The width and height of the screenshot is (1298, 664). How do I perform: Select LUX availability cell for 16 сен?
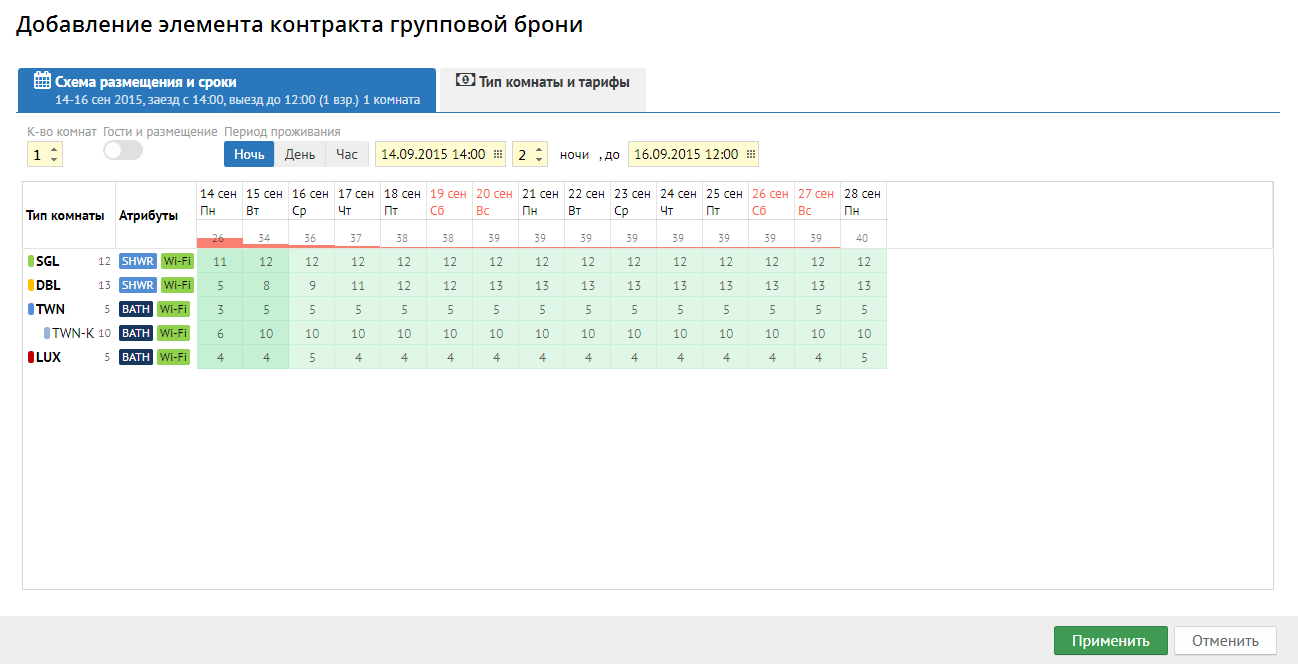click(312, 357)
